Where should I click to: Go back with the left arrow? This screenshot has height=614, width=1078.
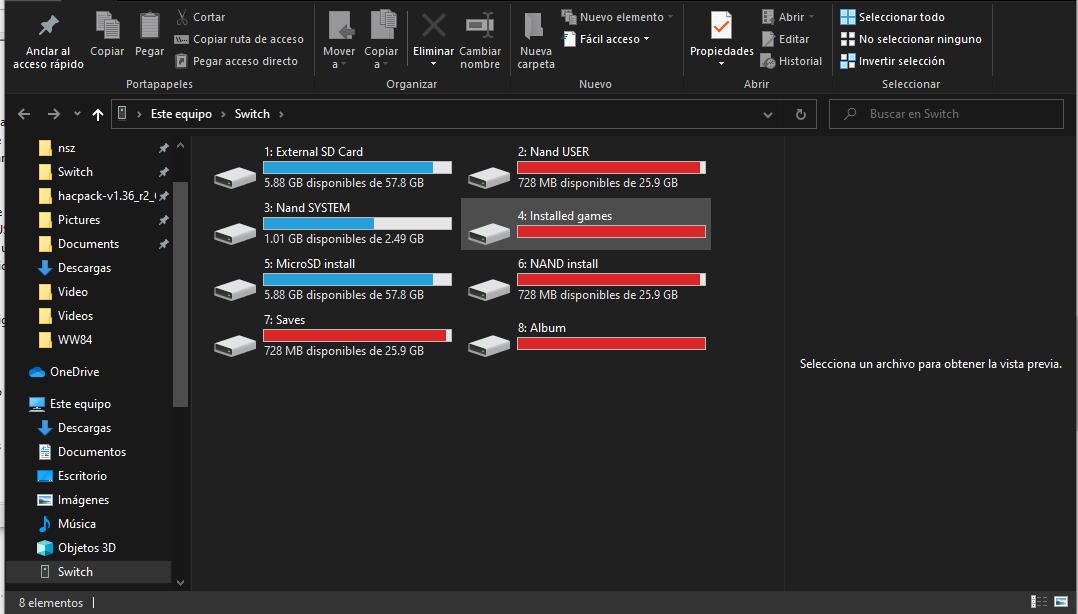[24, 114]
